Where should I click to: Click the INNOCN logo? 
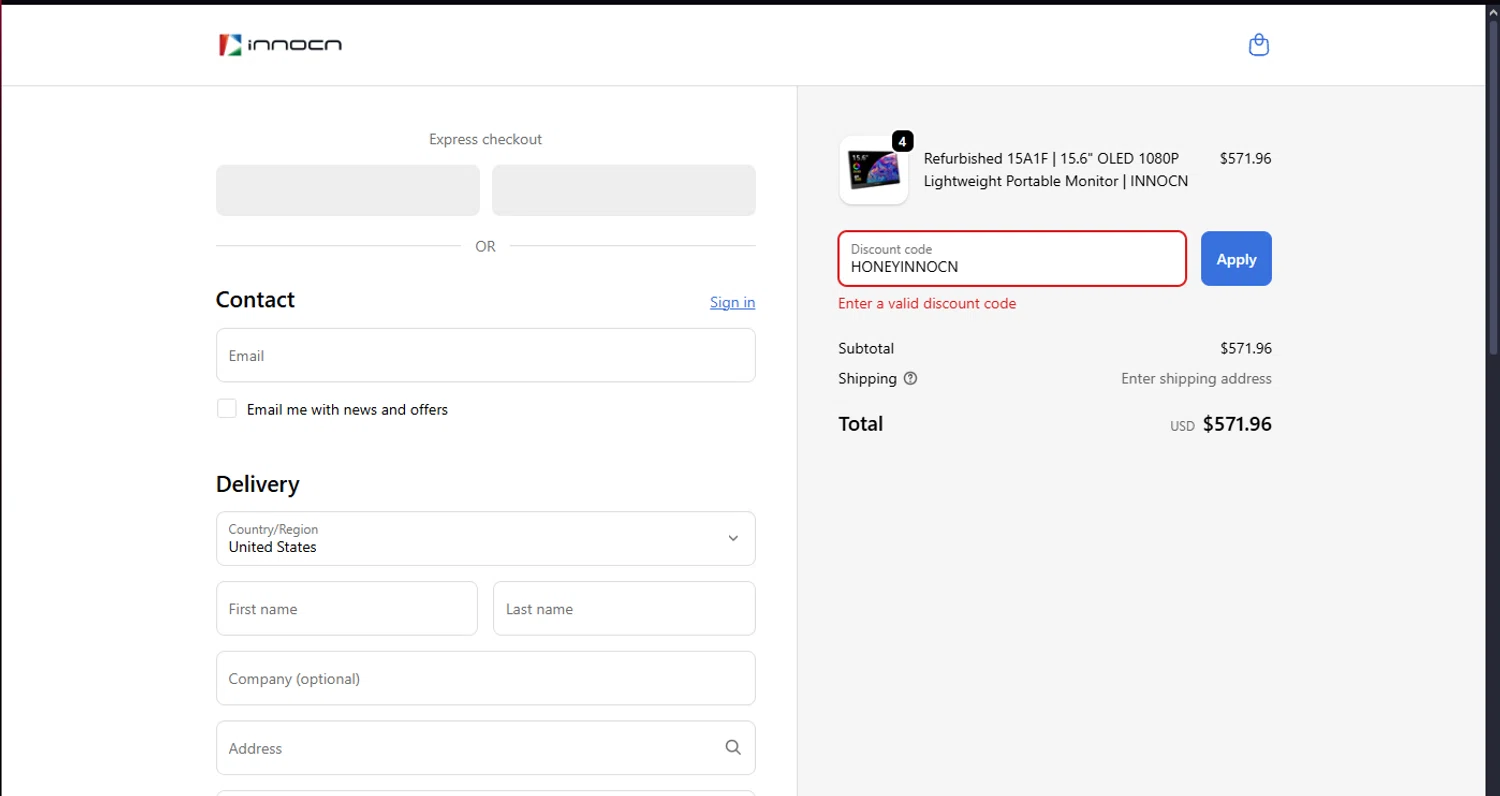coord(280,44)
